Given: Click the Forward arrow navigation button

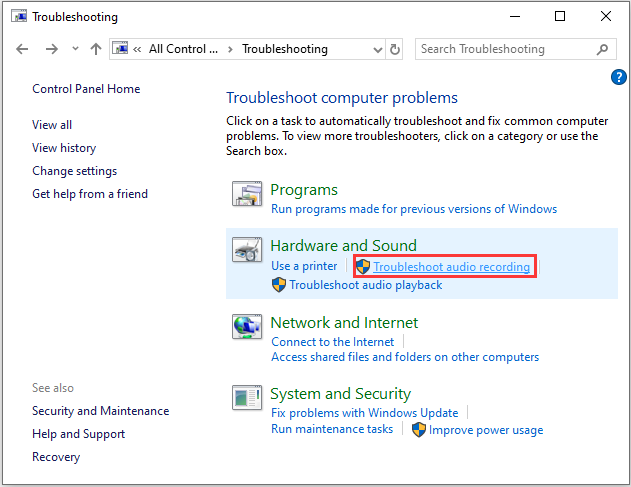Looking at the screenshot, I should coord(52,49).
